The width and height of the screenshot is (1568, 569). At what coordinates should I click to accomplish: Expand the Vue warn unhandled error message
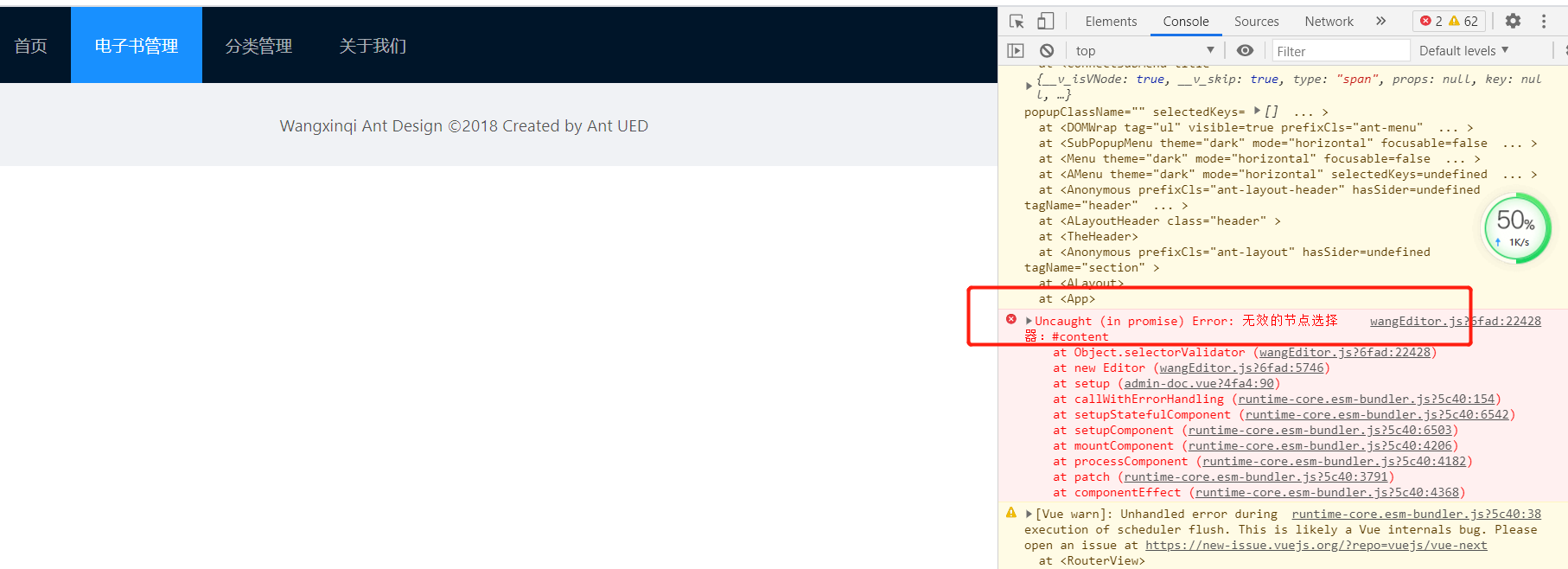click(1029, 514)
